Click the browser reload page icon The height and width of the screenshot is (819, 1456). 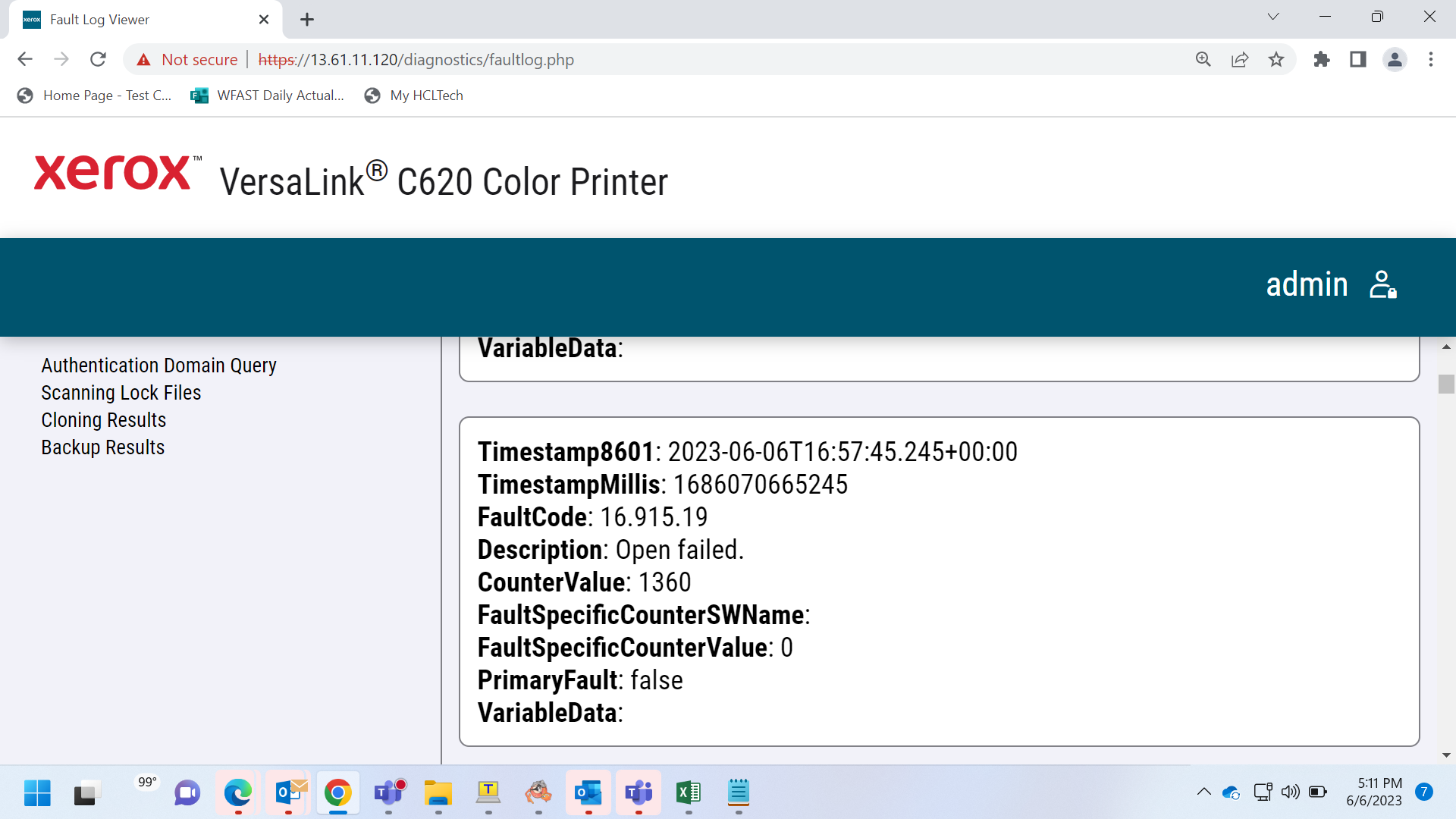click(x=98, y=59)
